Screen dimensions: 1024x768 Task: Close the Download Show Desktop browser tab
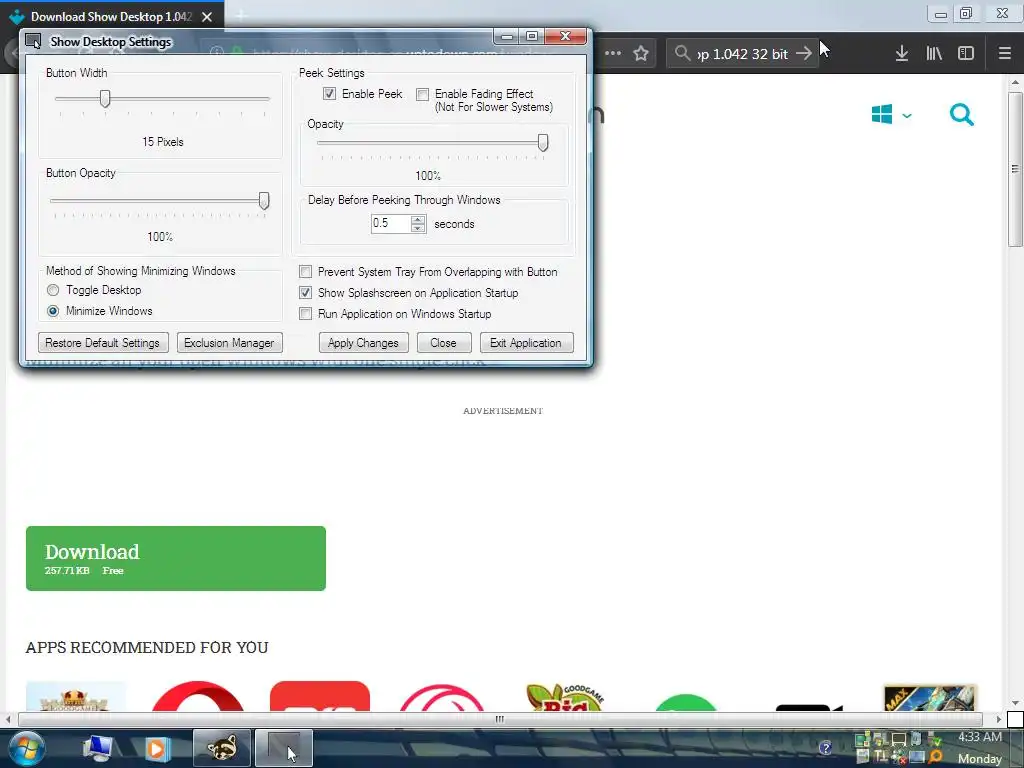207,17
